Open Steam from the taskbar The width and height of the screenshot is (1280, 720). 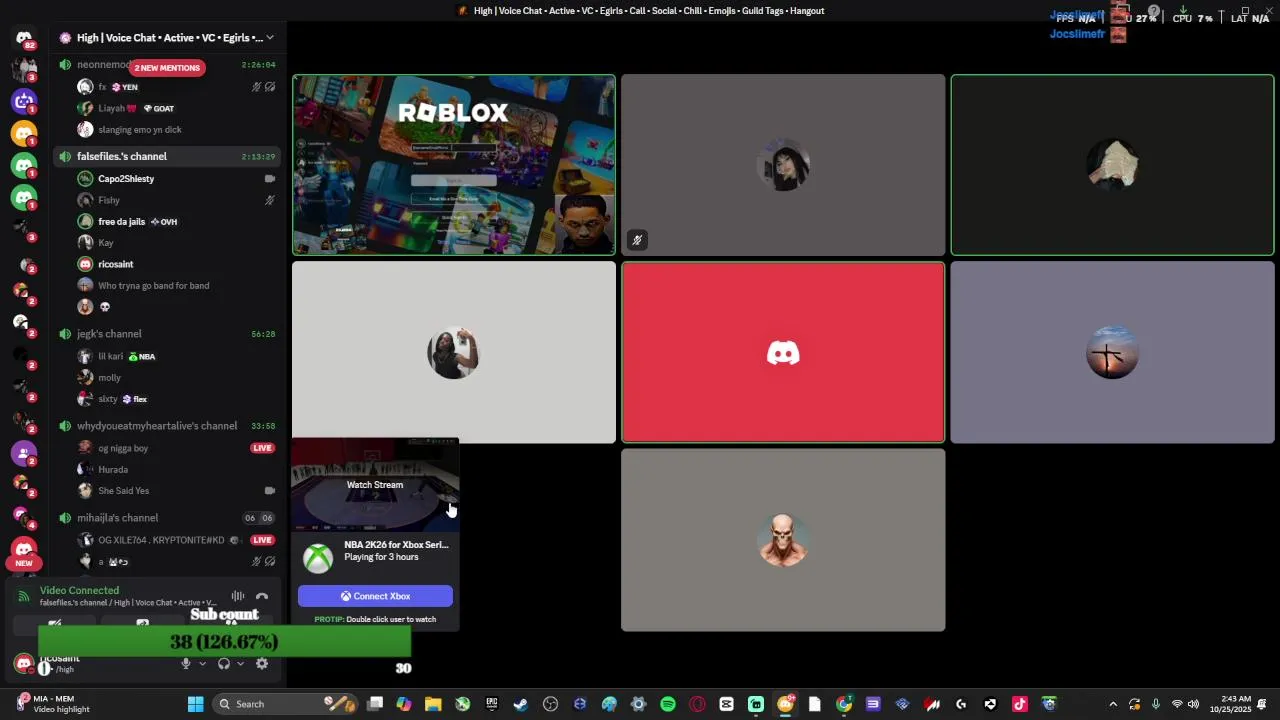pos(520,704)
